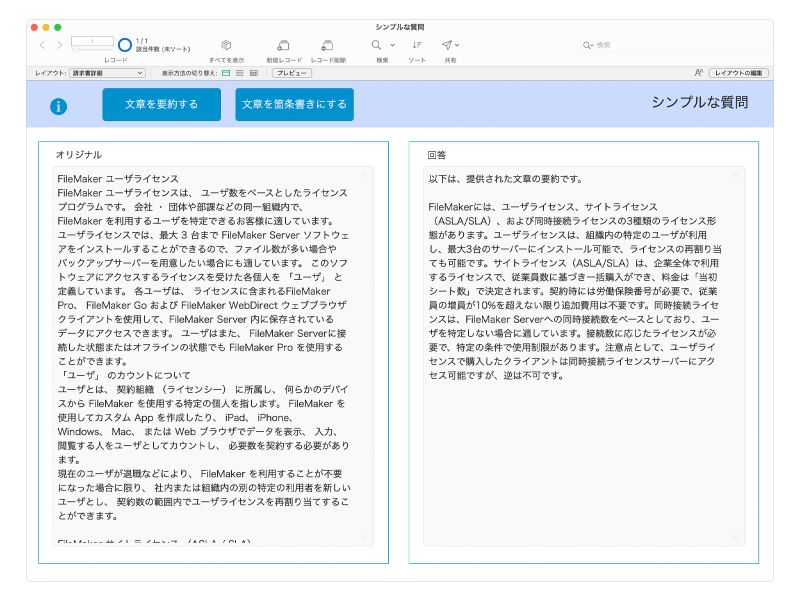The width and height of the screenshot is (800, 602).
Task: Click the summarize text (文章を要約する) button
Action: [161, 104]
